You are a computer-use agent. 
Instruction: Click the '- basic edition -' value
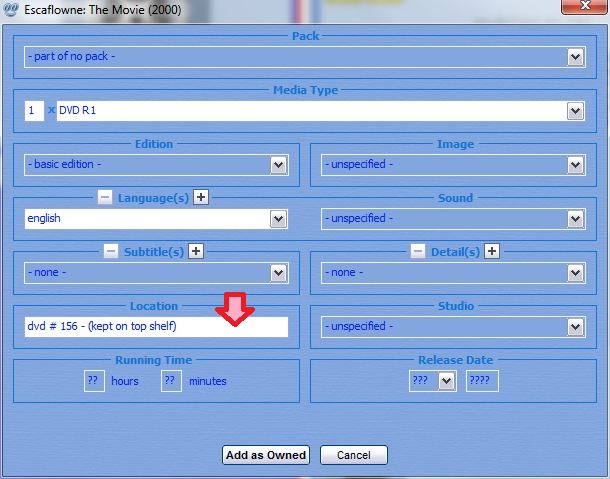tap(64, 164)
